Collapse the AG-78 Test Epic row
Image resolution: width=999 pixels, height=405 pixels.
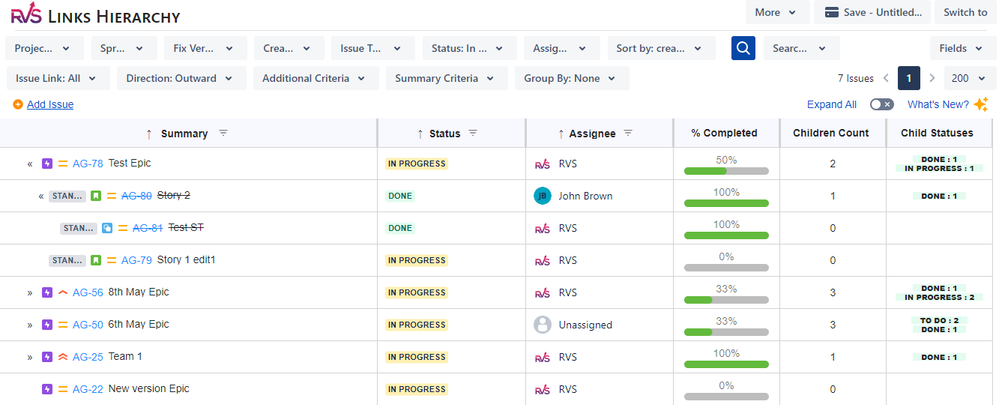[30, 164]
